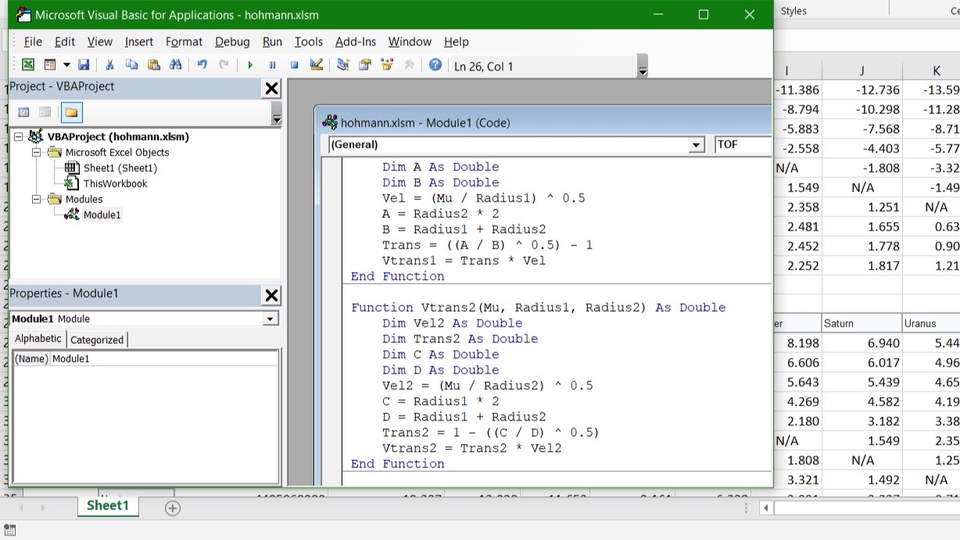
Task: Click the Insert UserForm toolbar icon
Action: [x=50, y=64]
